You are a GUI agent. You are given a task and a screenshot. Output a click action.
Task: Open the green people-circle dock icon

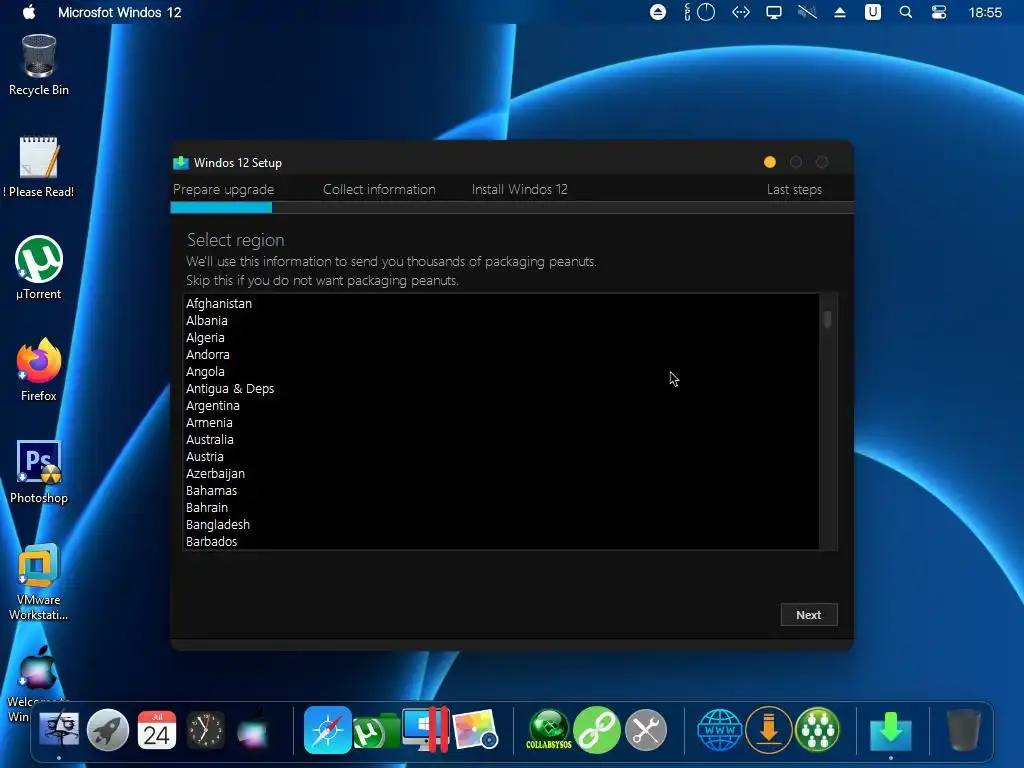coord(817,729)
